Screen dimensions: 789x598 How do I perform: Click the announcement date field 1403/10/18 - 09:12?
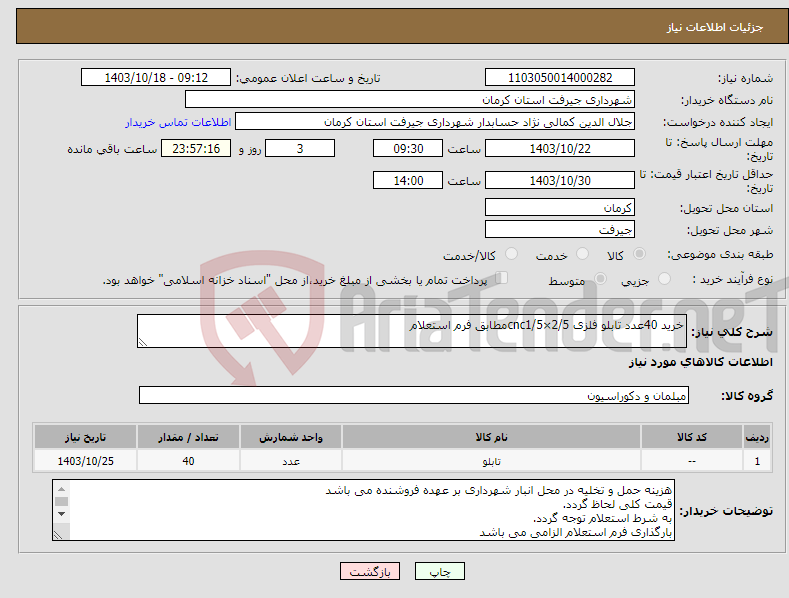click(156, 78)
